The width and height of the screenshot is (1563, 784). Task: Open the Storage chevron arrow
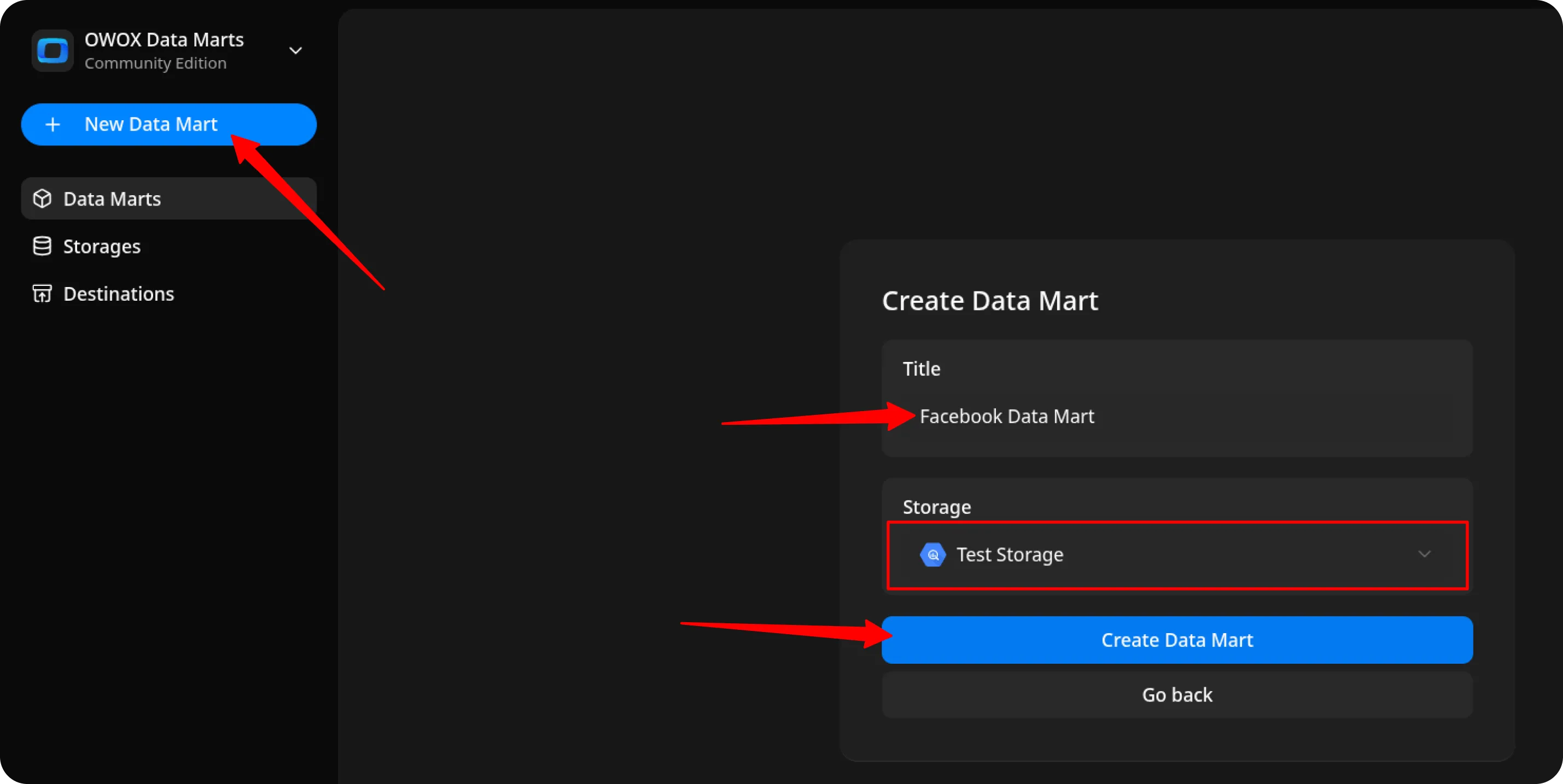[x=1424, y=554]
